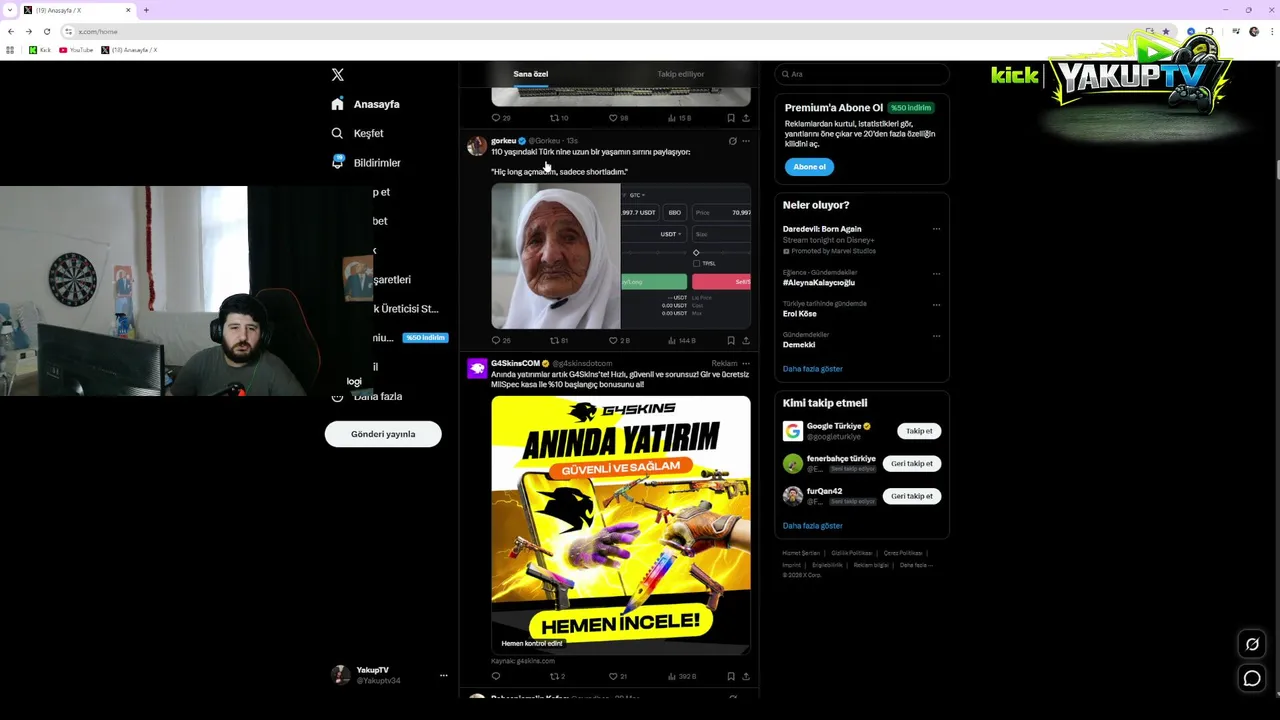Follow back furQan42
This screenshot has width=1280, height=720.
pos(912,496)
